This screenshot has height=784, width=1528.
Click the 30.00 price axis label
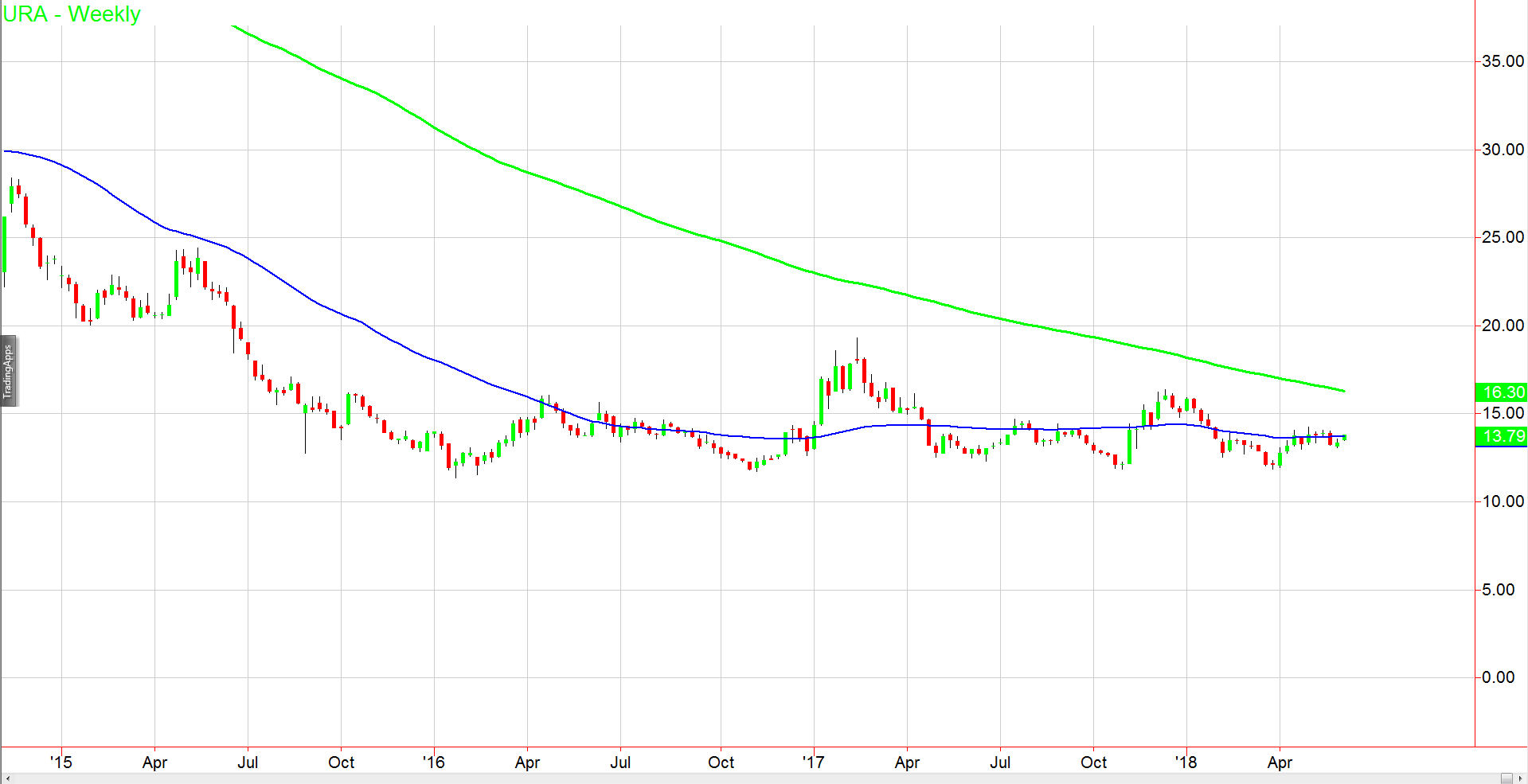click(x=1503, y=150)
